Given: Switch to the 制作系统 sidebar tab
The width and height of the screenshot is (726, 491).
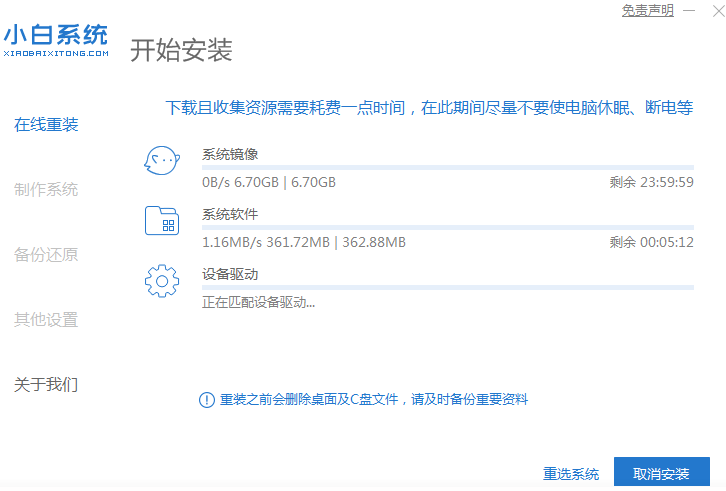Looking at the screenshot, I should click(46, 190).
